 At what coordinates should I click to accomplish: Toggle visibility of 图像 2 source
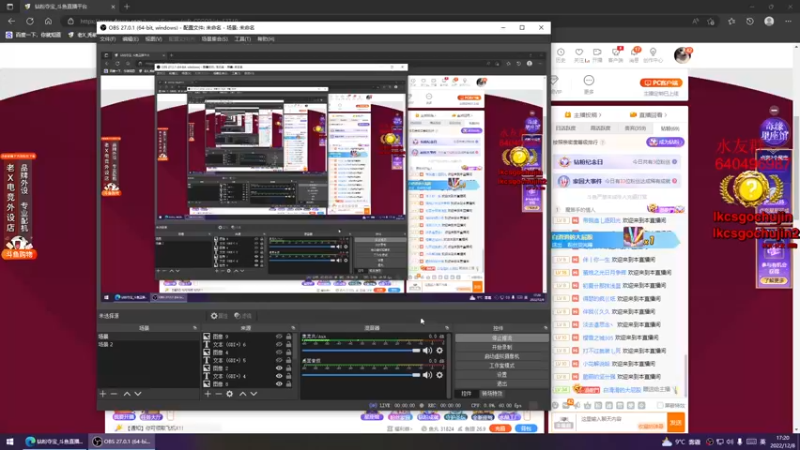tap(279, 368)
